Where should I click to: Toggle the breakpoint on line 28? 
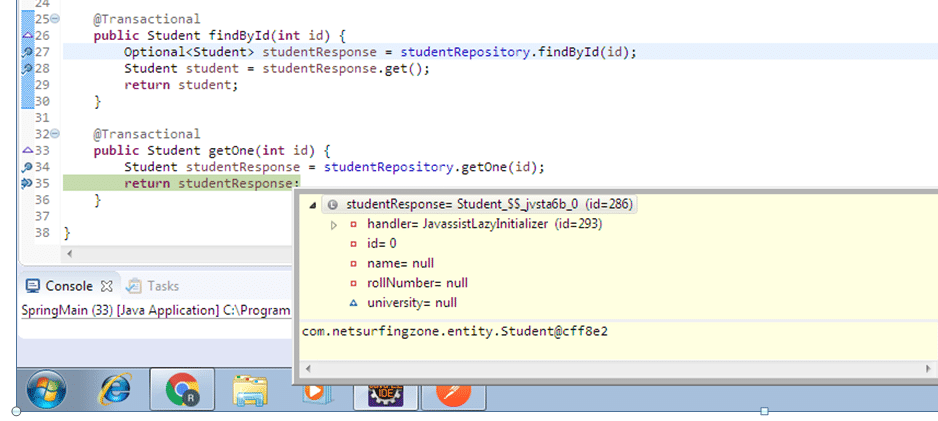[x=26, y=68]
